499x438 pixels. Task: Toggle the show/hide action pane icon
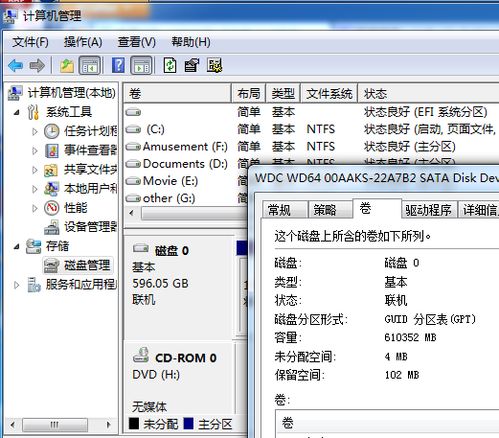coord(141,65)
